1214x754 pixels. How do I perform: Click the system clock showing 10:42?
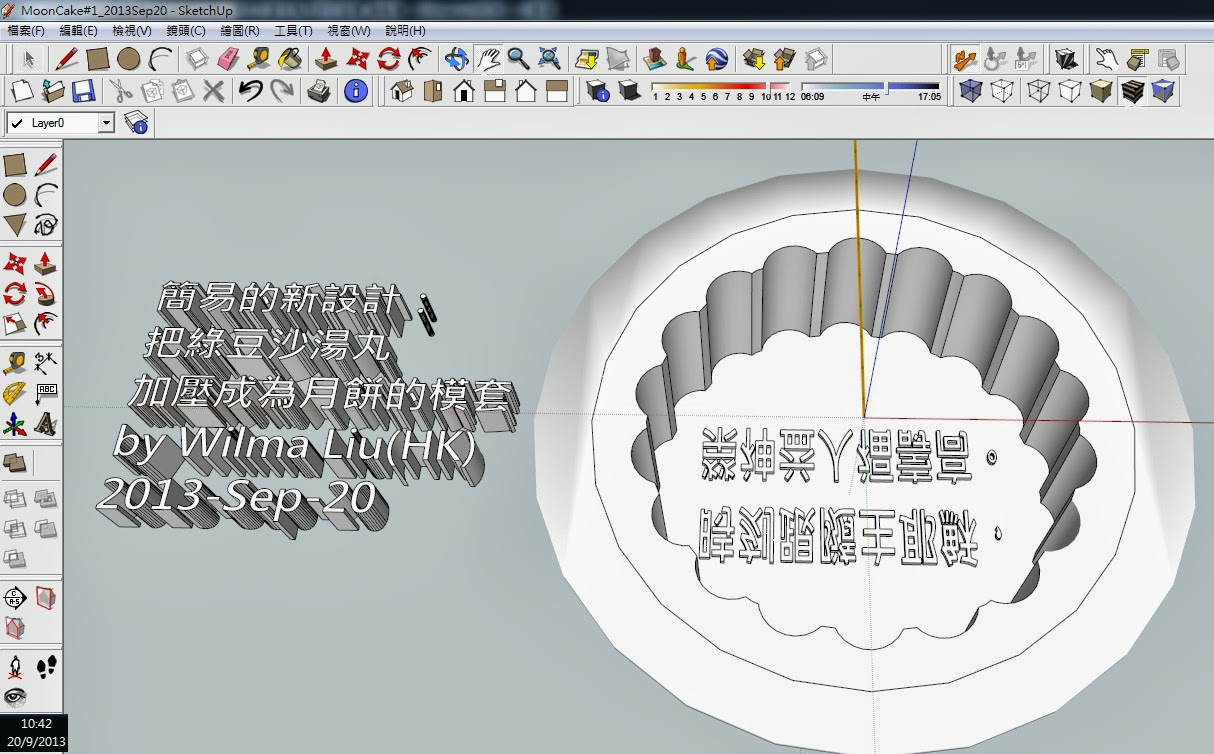(x=36, y=723)
